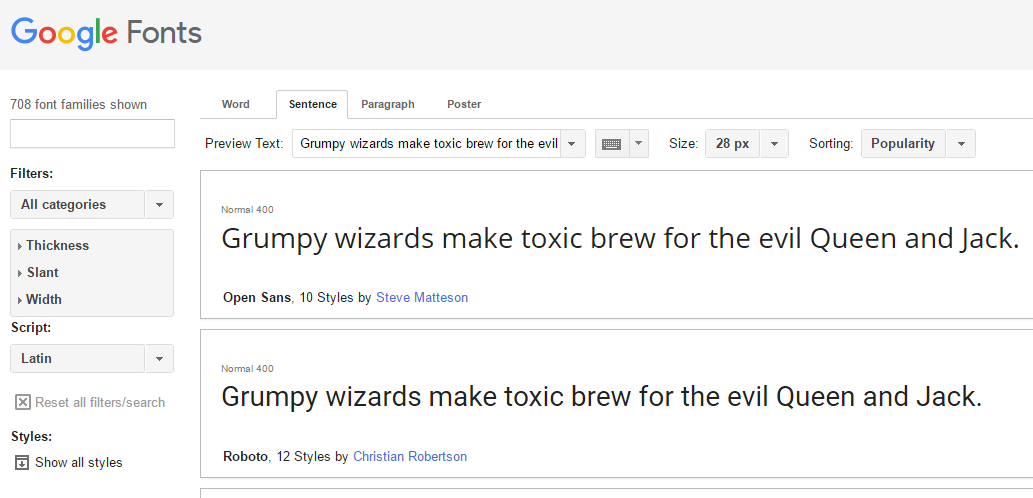Open the All categories dropdown arrow
Image resolution: width=1033 pixels, height=498 pixels.
(159, 204)
